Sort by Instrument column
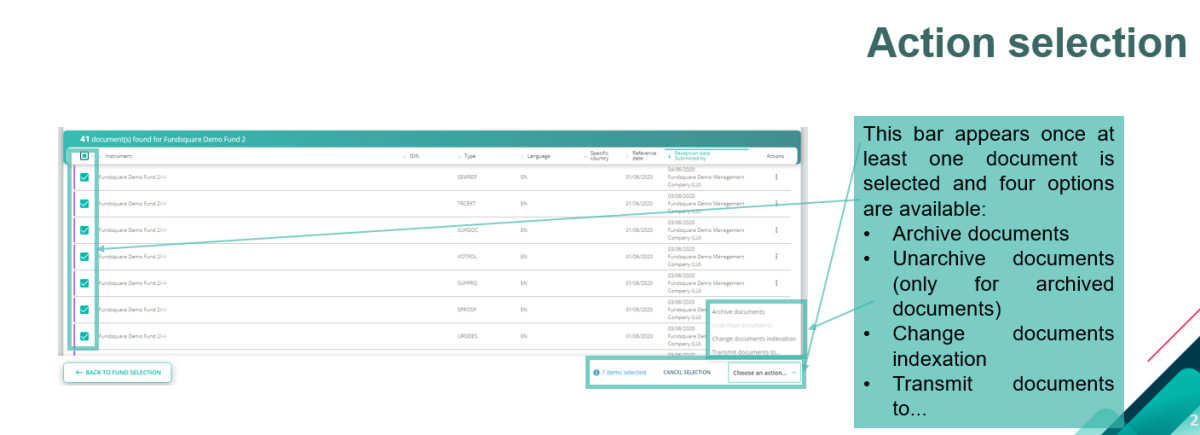The image size is (1200, 435). (x=118, y=156)
